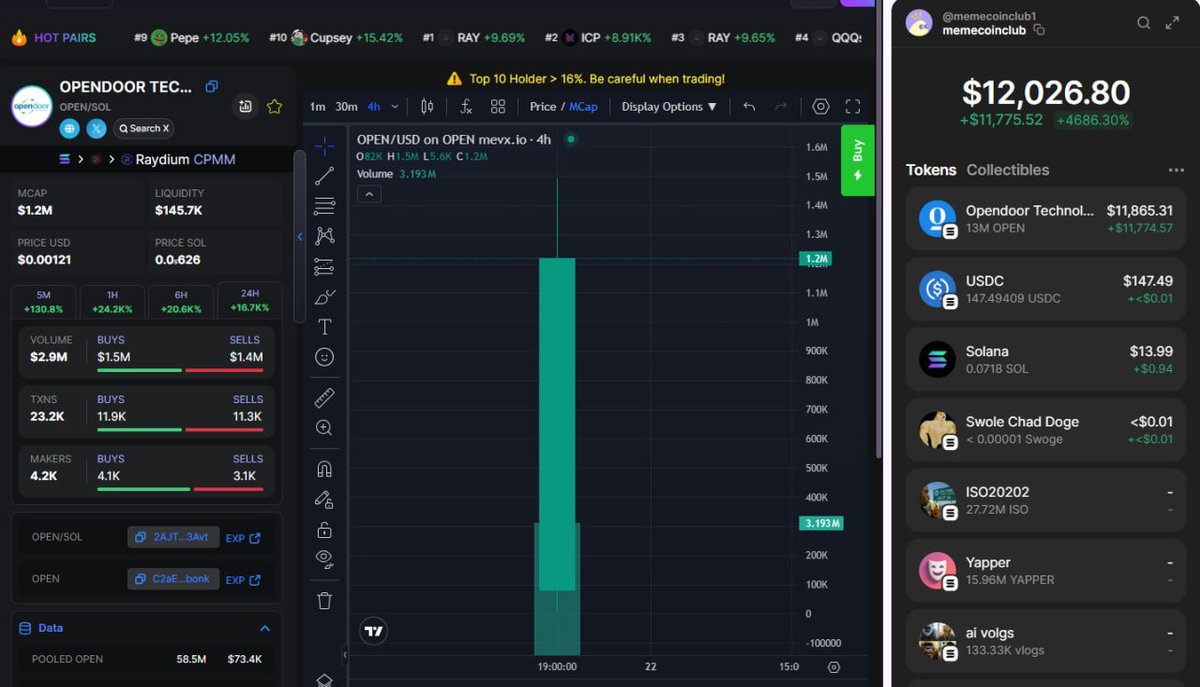
Task: Open EXP link for OPEN/SOL pair
Action: [243, 538]
